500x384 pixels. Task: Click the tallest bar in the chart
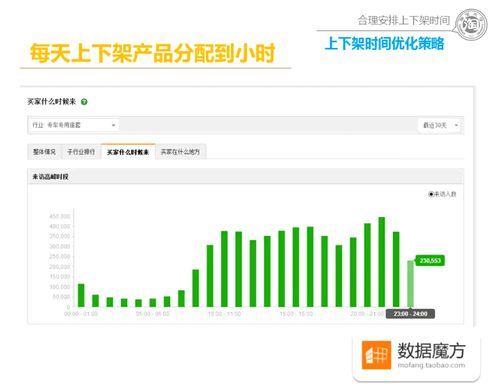382,262
